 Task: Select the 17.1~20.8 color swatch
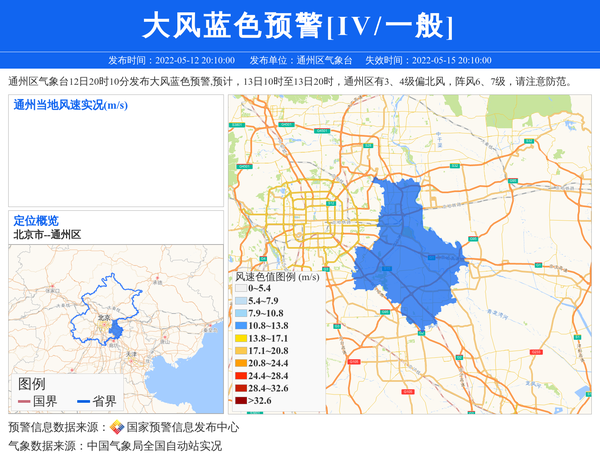241,350
